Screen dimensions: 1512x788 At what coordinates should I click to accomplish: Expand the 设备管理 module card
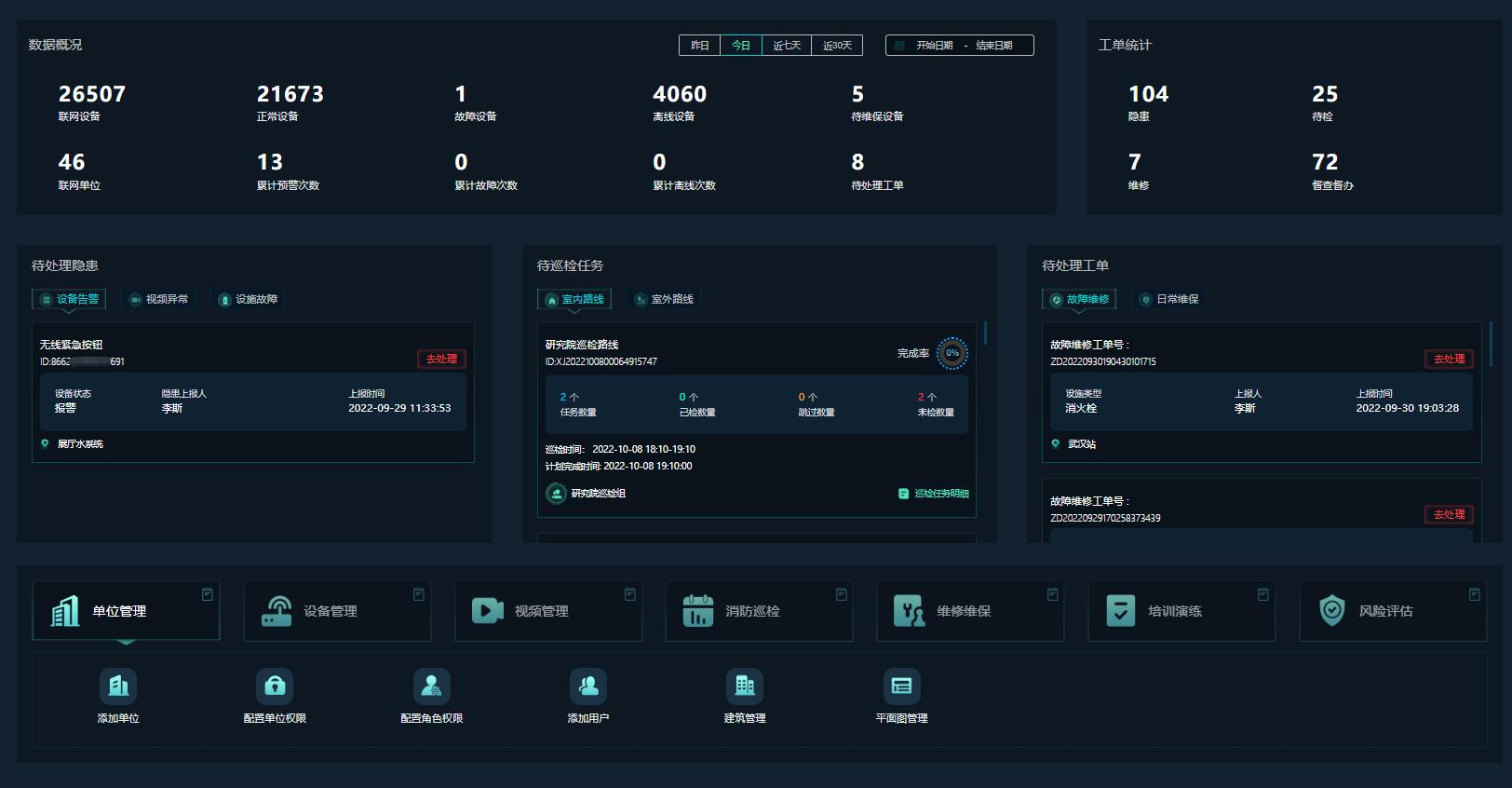337,611
